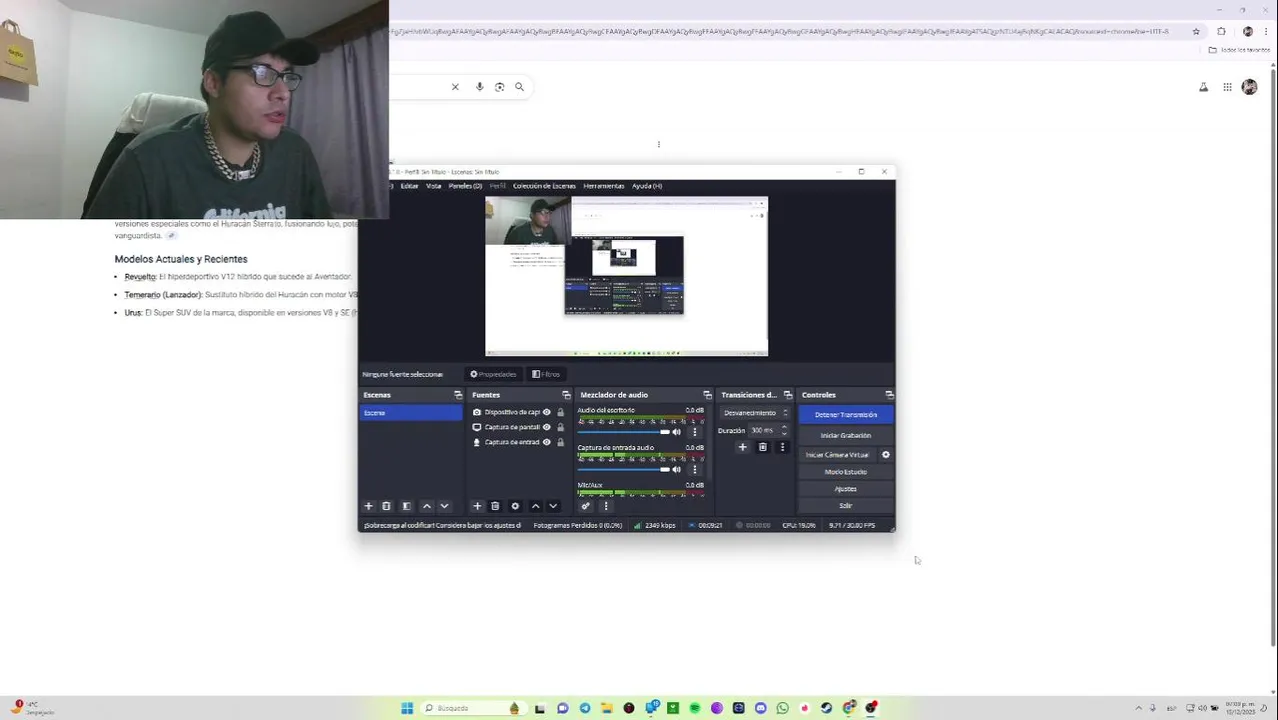The image size is (1278, 720).
Task: Open source properties gear in Fuentes panel
Action: tap(515, 506)
